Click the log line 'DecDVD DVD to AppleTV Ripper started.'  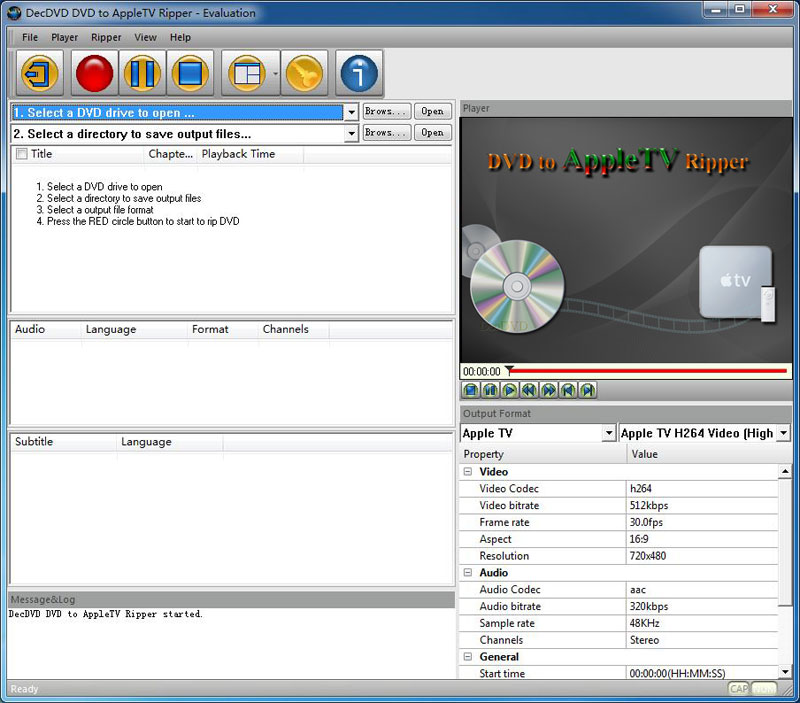[x=106, y=614]
